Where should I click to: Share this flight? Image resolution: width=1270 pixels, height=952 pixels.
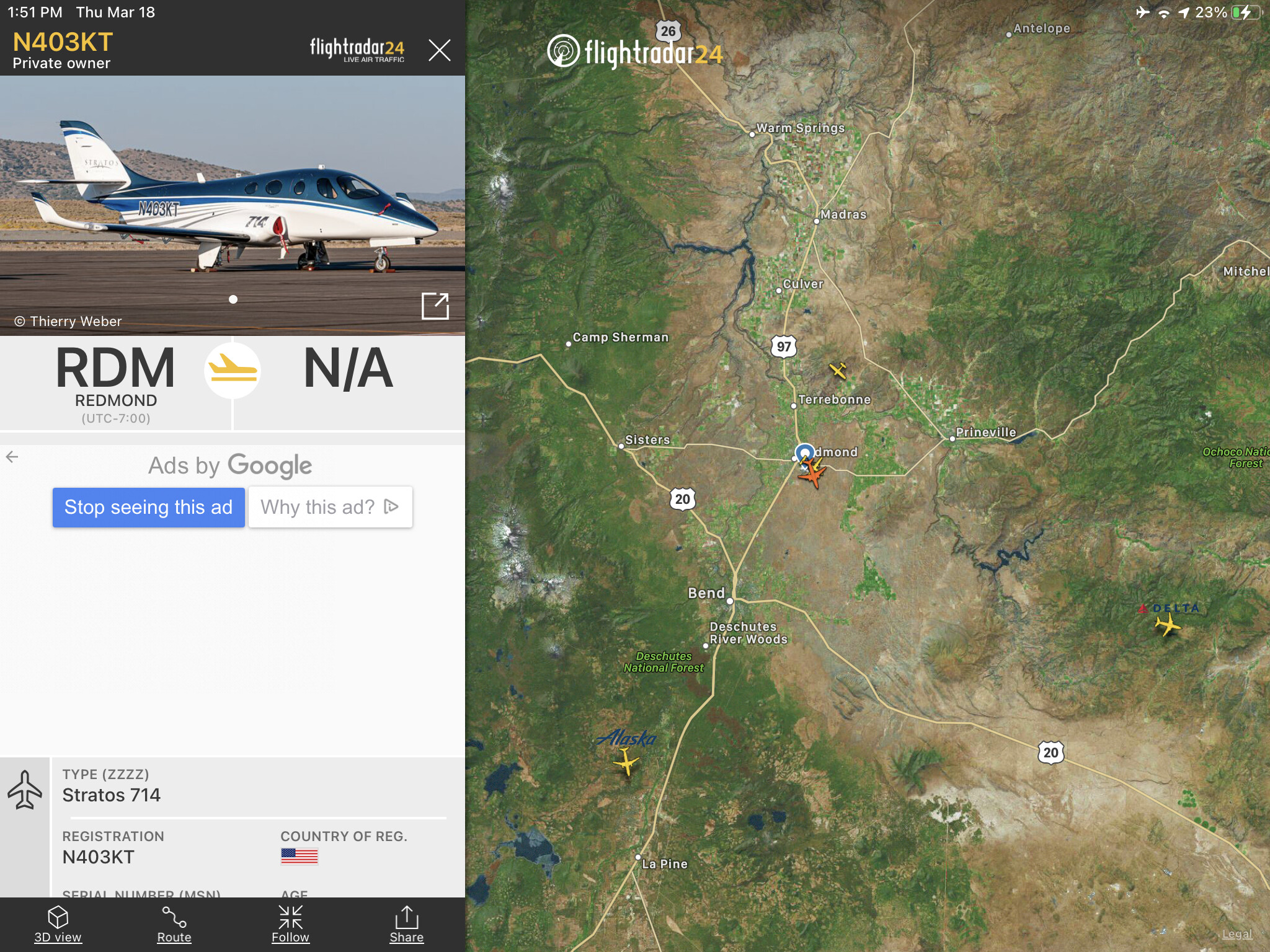coord(407,924)
